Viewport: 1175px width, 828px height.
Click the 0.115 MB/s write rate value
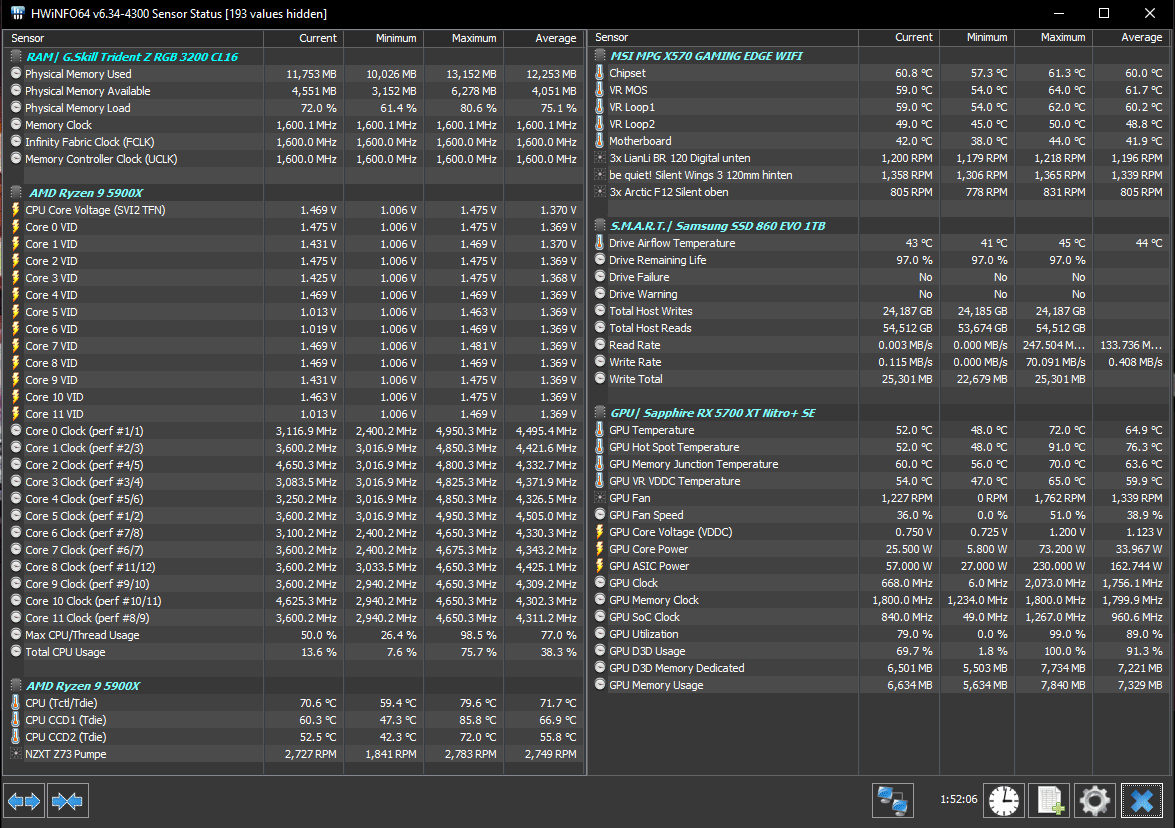click(x=905, y=363)
